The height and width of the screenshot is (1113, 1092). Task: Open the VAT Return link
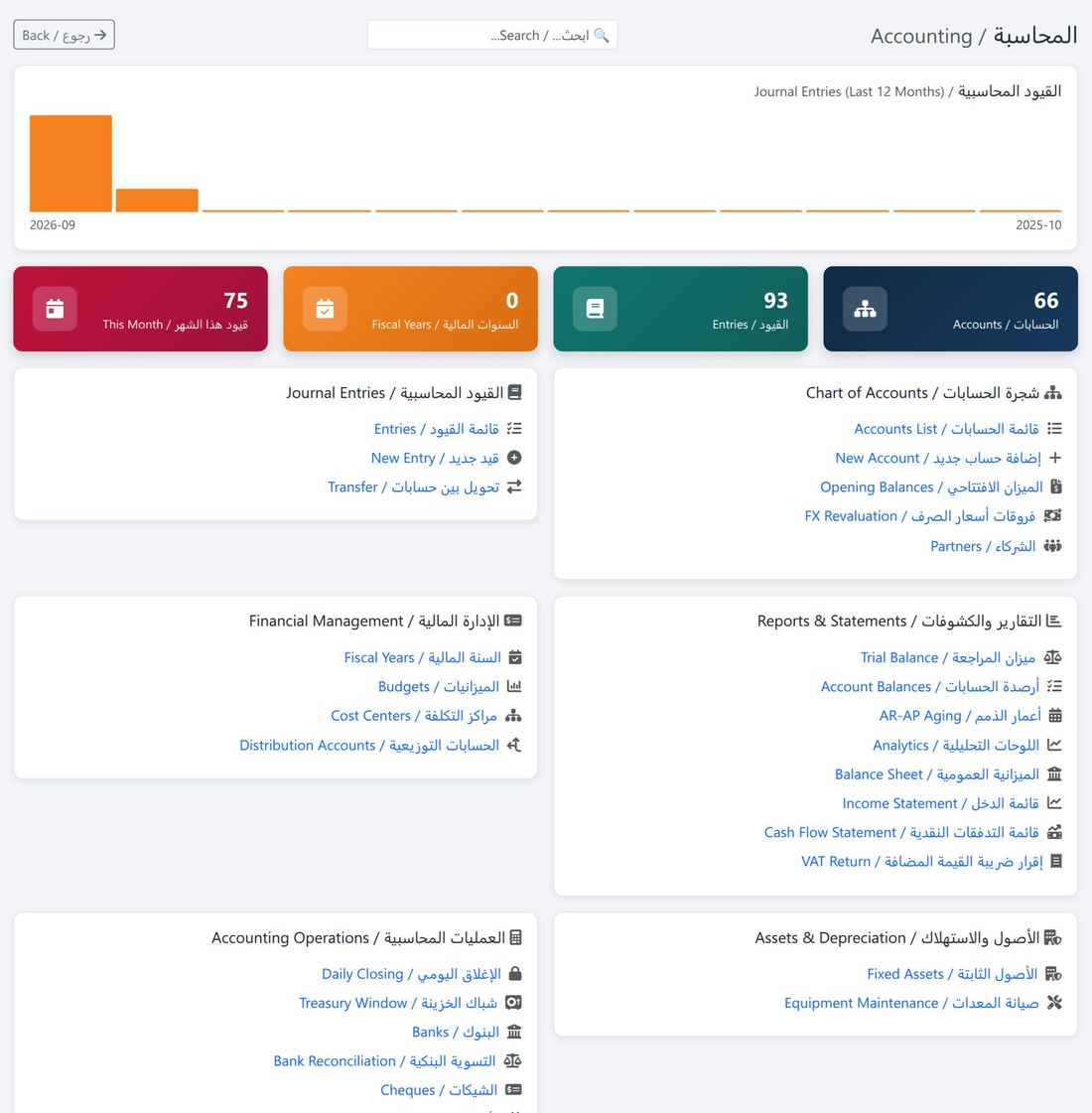pos(921,861)
